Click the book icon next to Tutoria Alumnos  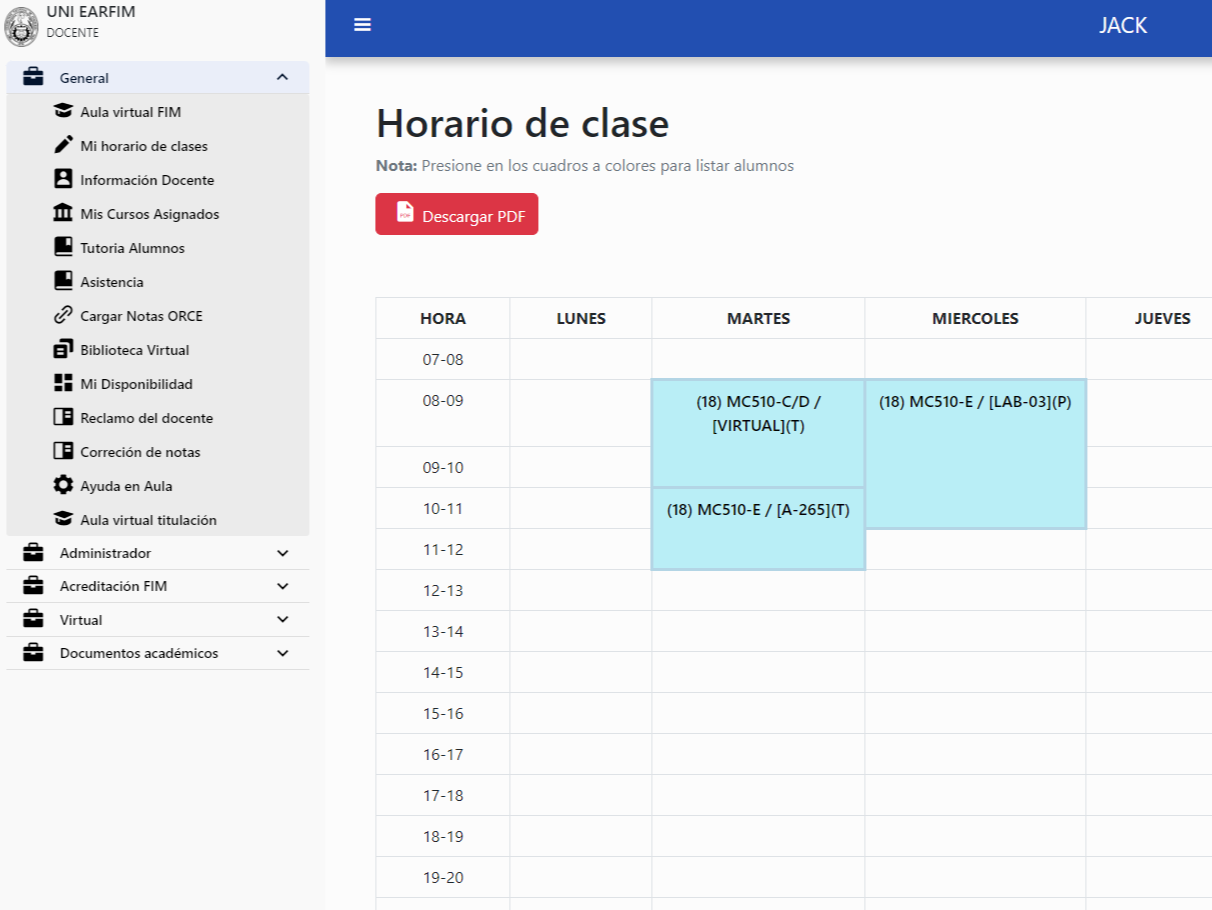[62, 248]
